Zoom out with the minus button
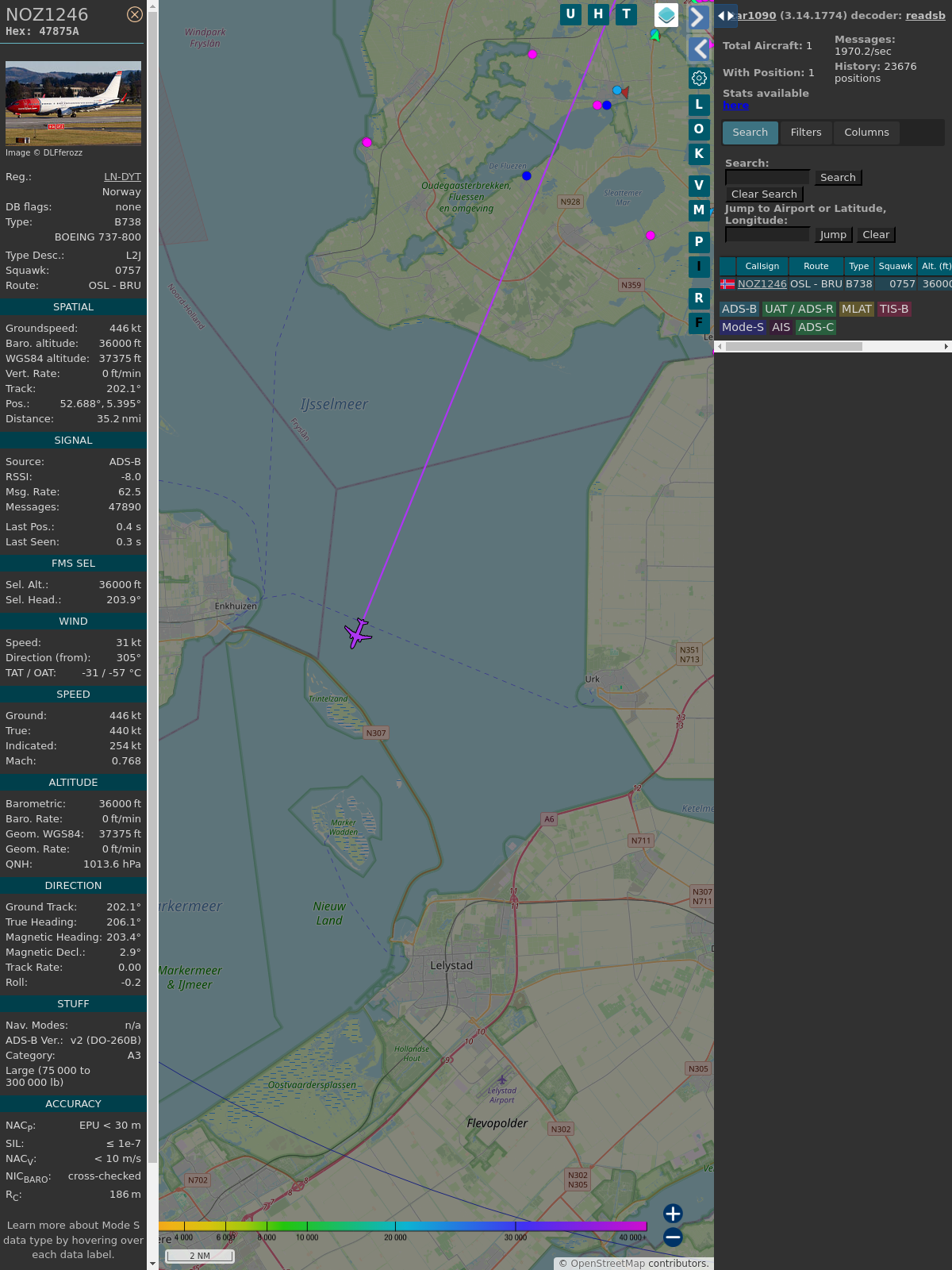Viewport: 952px width, 1270px height. tap(673, 1237)
